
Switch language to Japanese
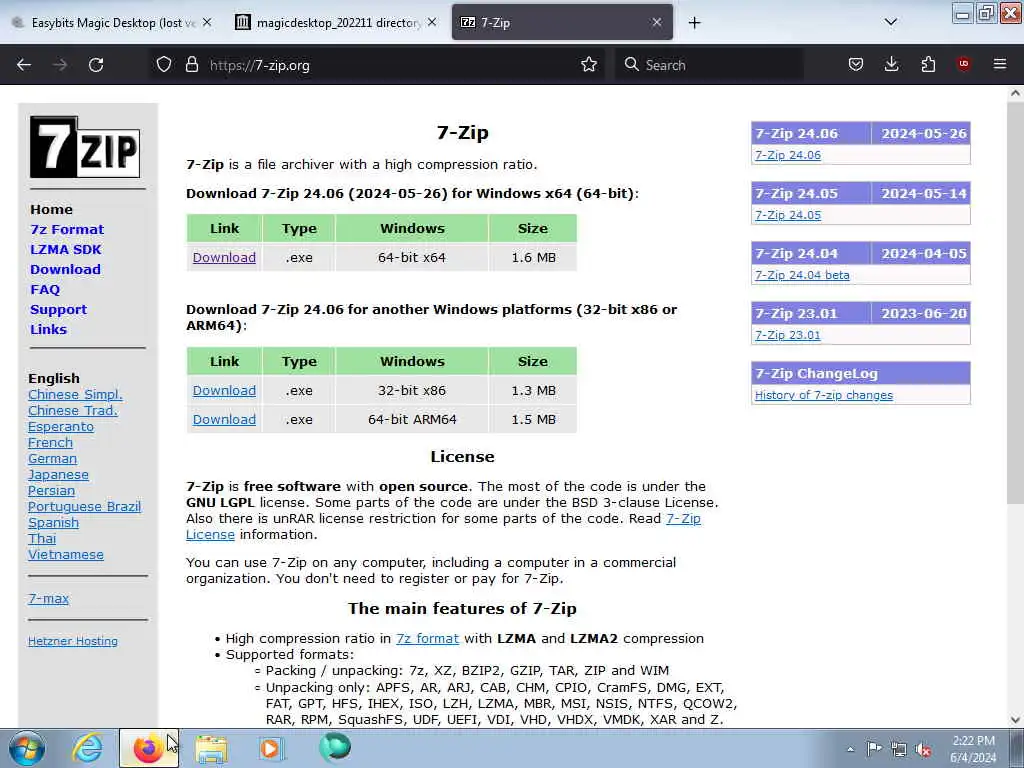(58, 475)
